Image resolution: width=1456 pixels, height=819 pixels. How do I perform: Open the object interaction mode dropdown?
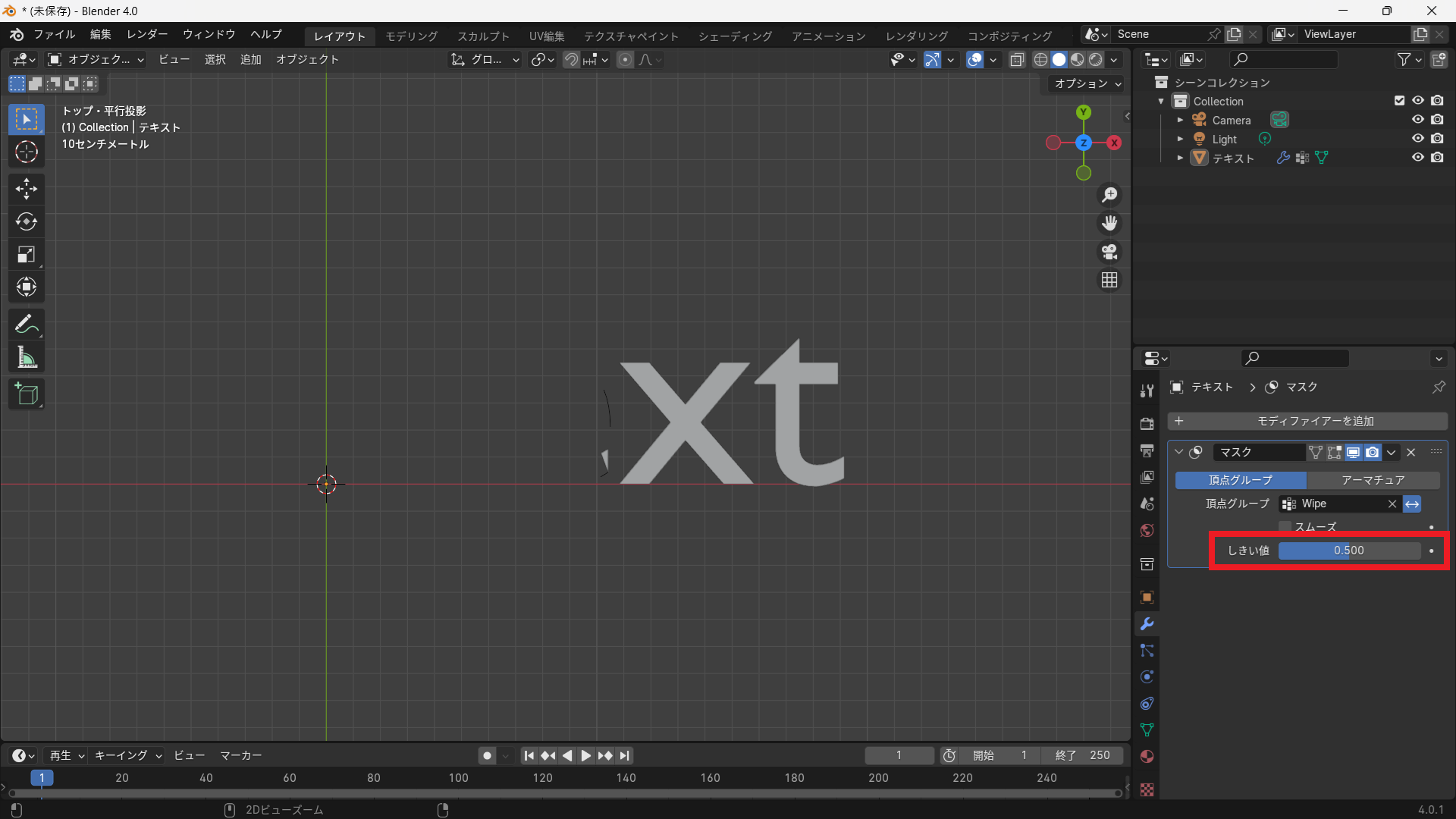[x=96, y=59]
